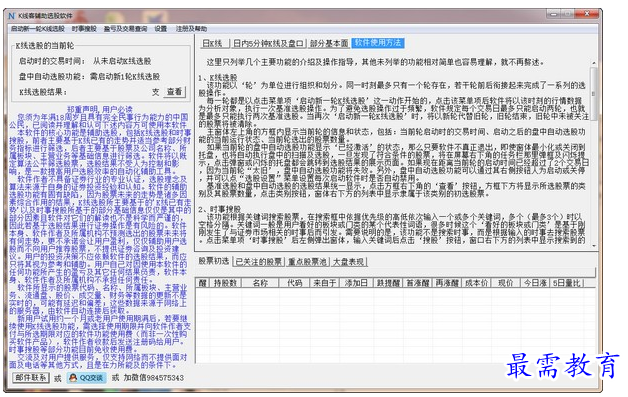Click the 郑重声明,用户必读 heading

point(100,109)
